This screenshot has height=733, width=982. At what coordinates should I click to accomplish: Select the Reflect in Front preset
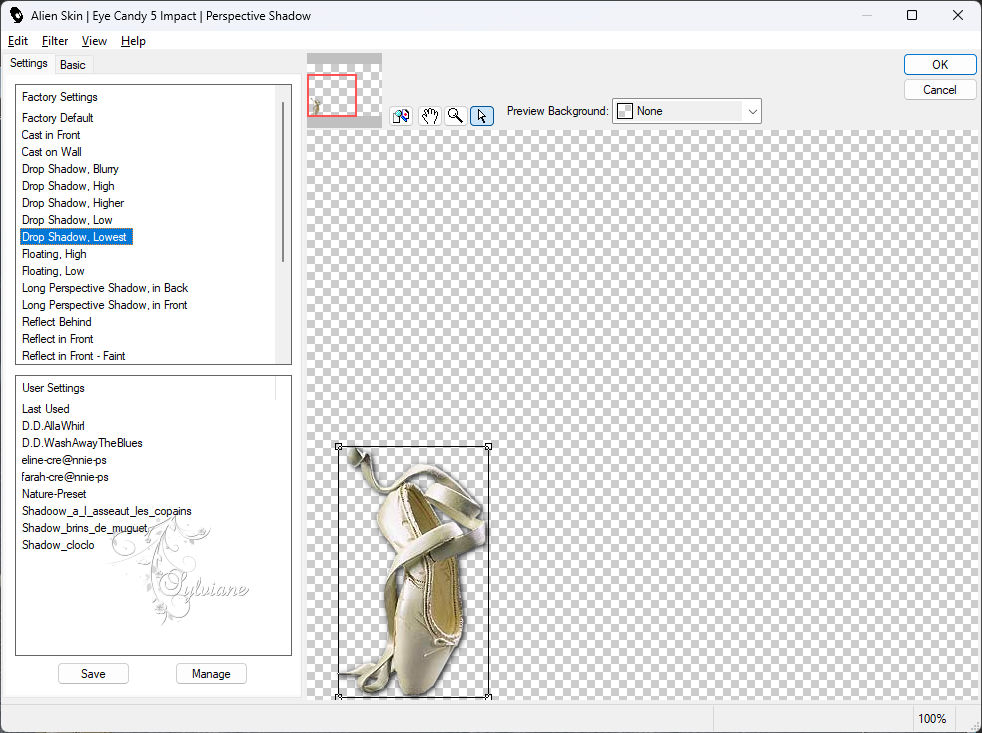point(58,338)
